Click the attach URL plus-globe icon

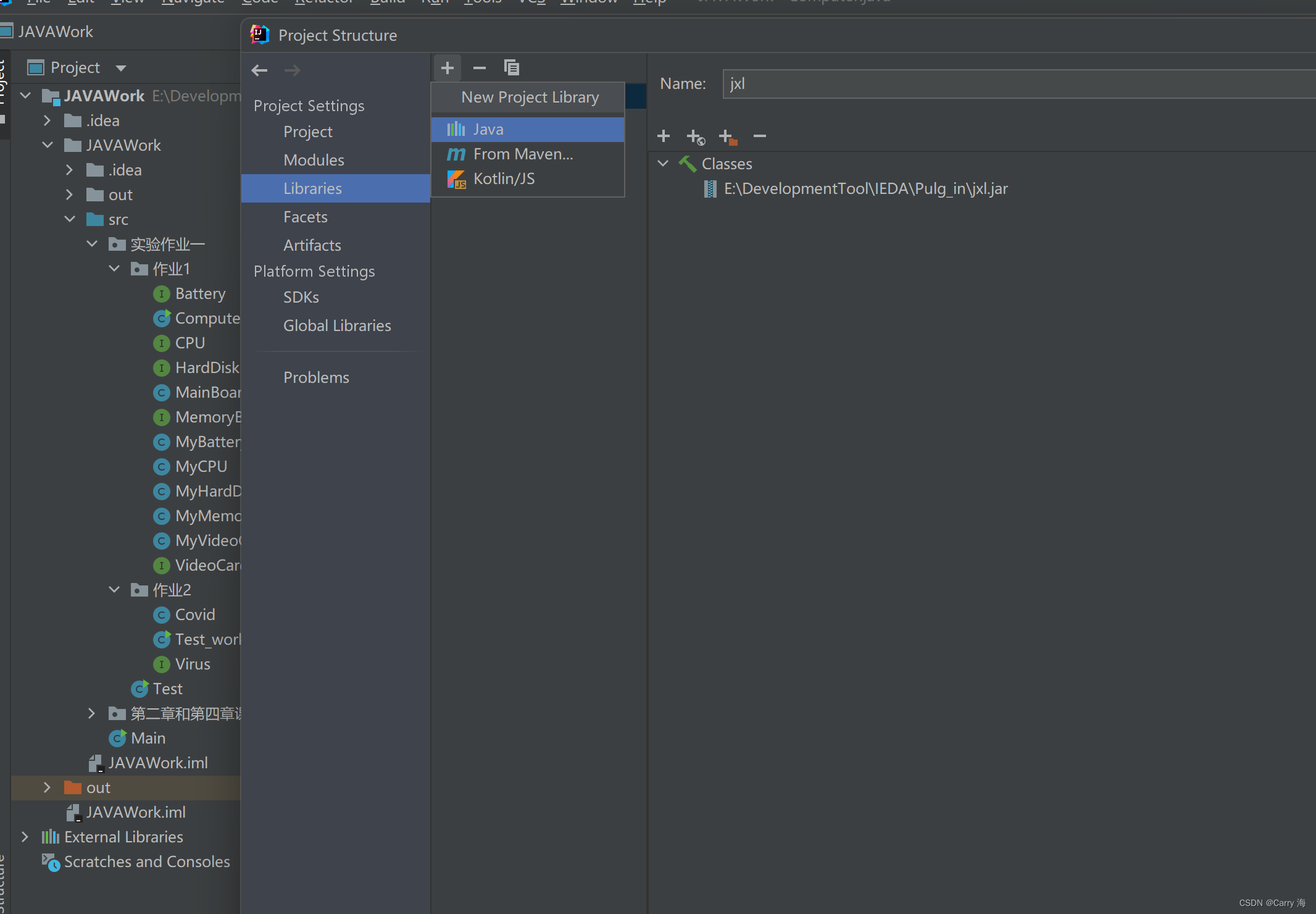click(696, 136)
